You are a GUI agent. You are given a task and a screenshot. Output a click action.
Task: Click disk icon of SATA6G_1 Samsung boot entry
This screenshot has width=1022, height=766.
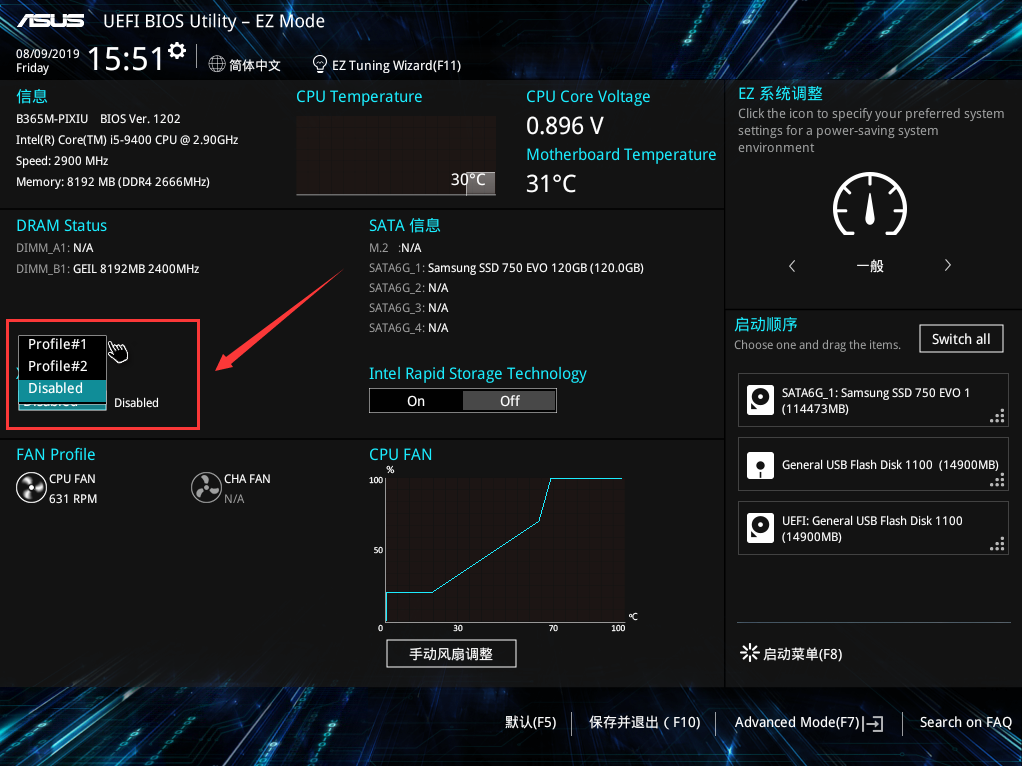pos(760,400)
